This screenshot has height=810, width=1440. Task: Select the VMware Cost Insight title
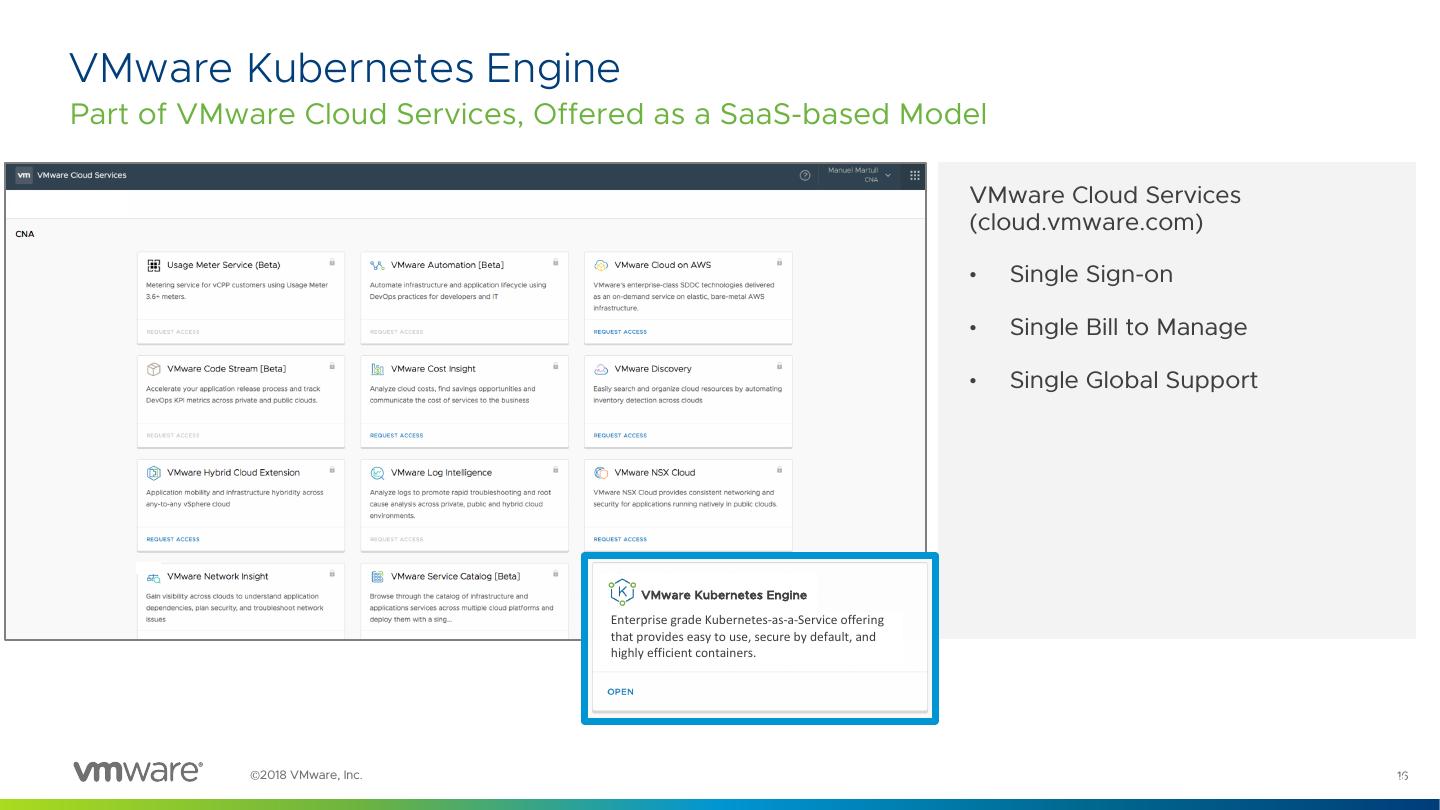click(x=433, y=369)
